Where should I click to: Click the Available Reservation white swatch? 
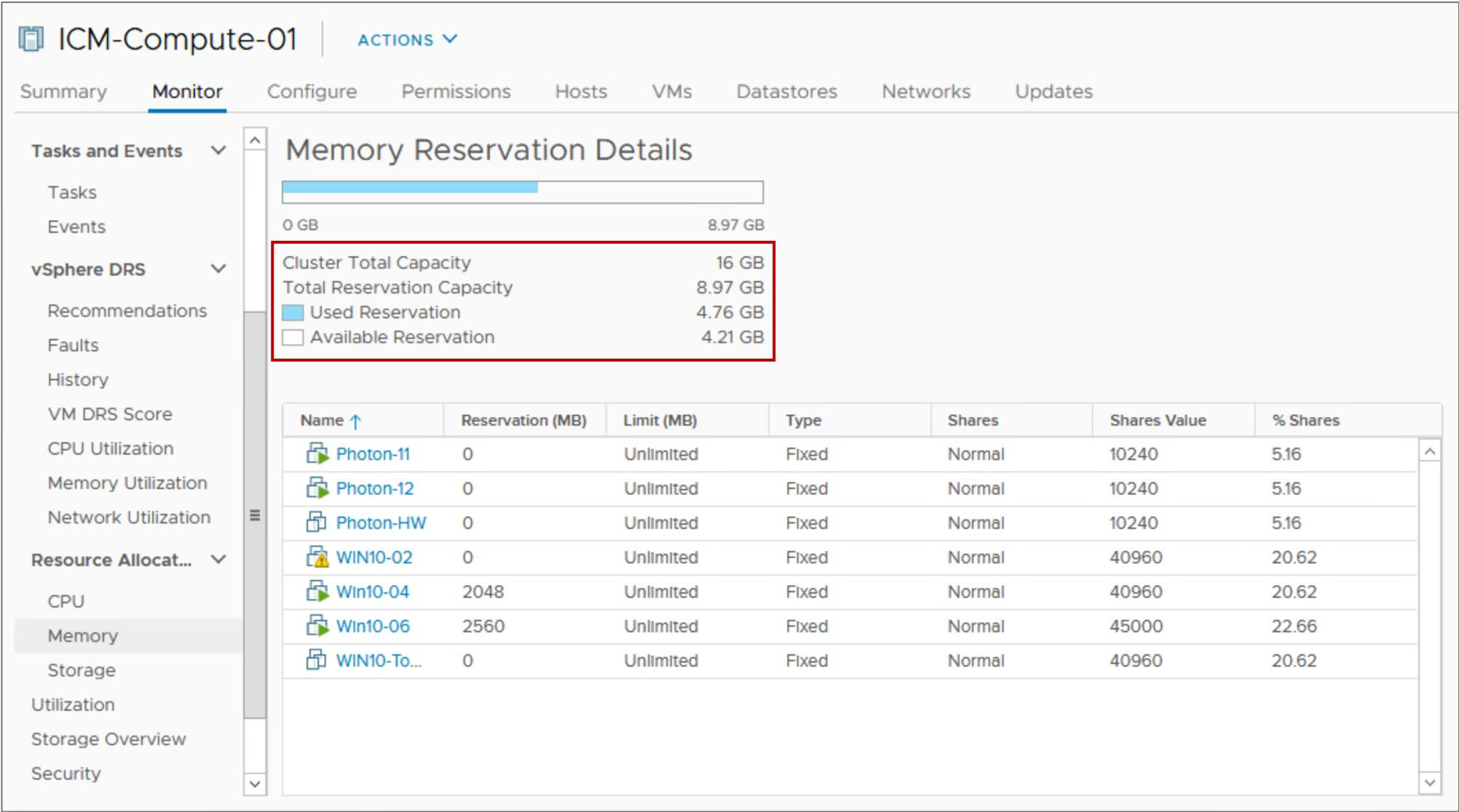293,338
